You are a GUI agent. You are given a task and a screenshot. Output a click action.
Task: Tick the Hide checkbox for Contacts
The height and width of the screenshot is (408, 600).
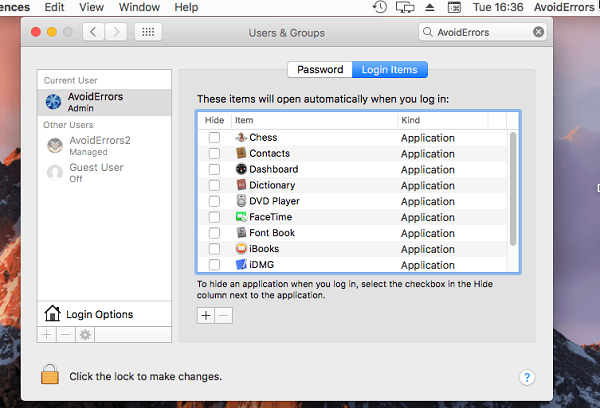point(214,153)
